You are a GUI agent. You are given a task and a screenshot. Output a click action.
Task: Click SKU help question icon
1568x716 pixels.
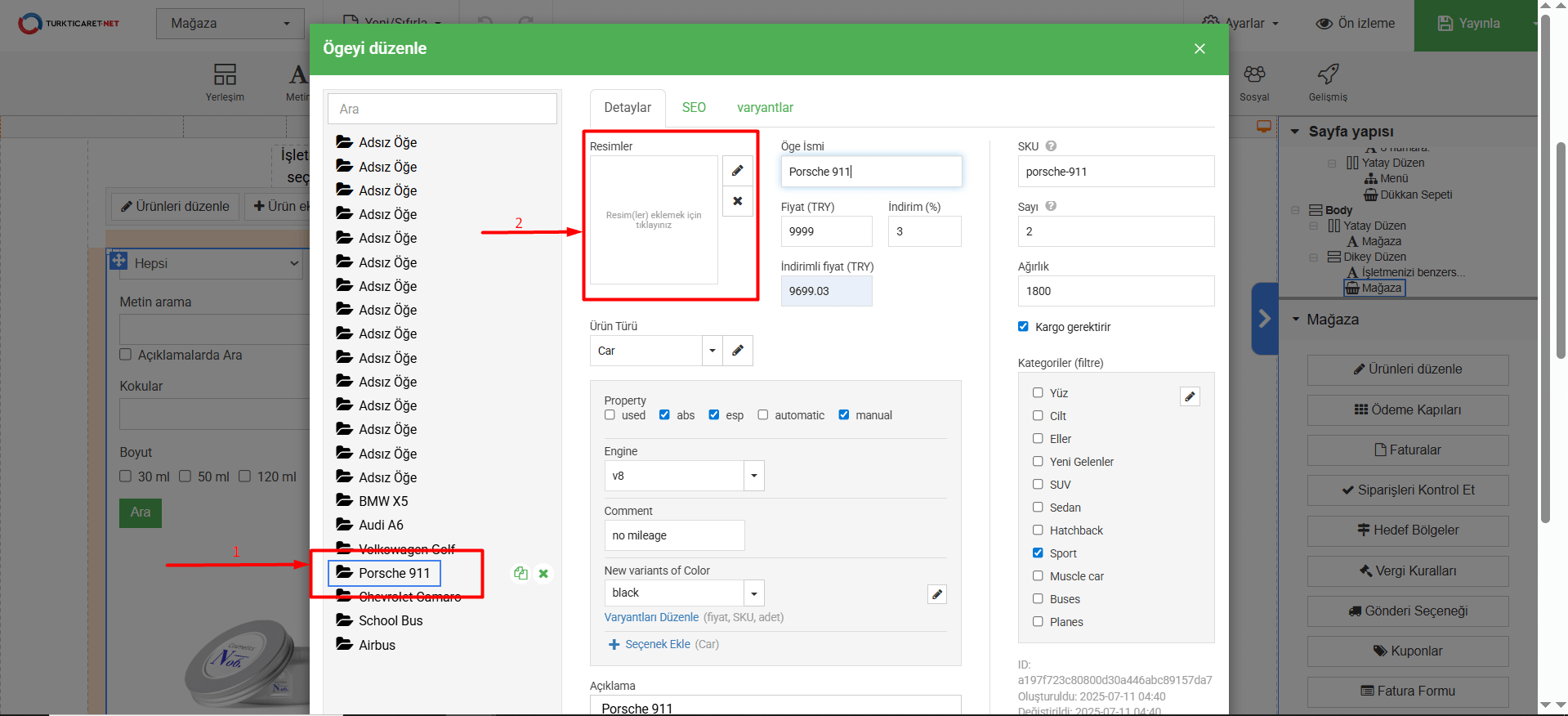click(1051, 146)
